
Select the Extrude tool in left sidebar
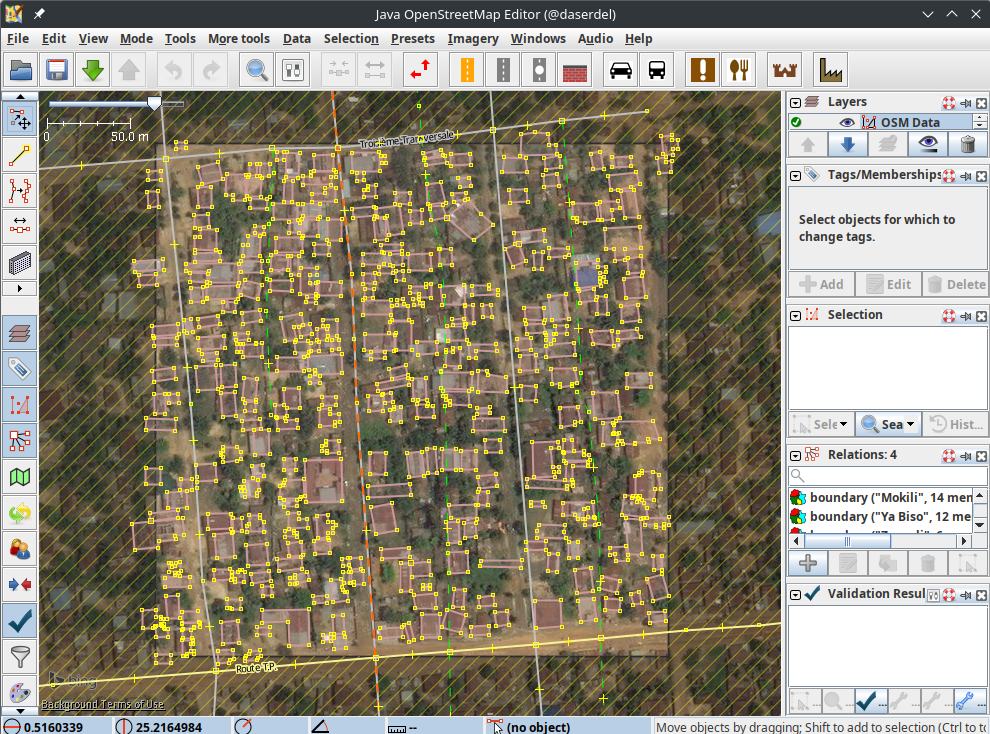[20, 225]
